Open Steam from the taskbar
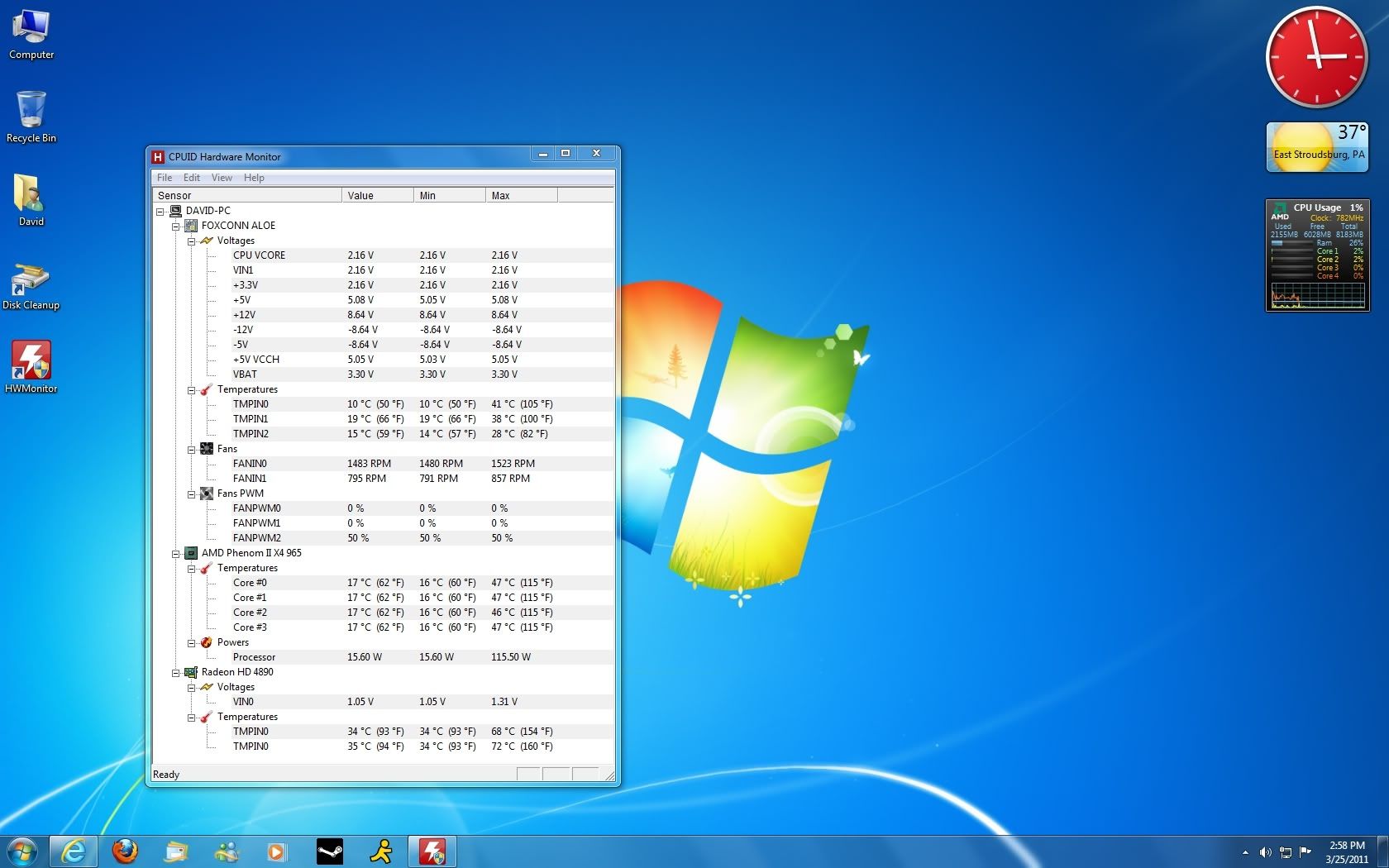 [x=330, y=851]
